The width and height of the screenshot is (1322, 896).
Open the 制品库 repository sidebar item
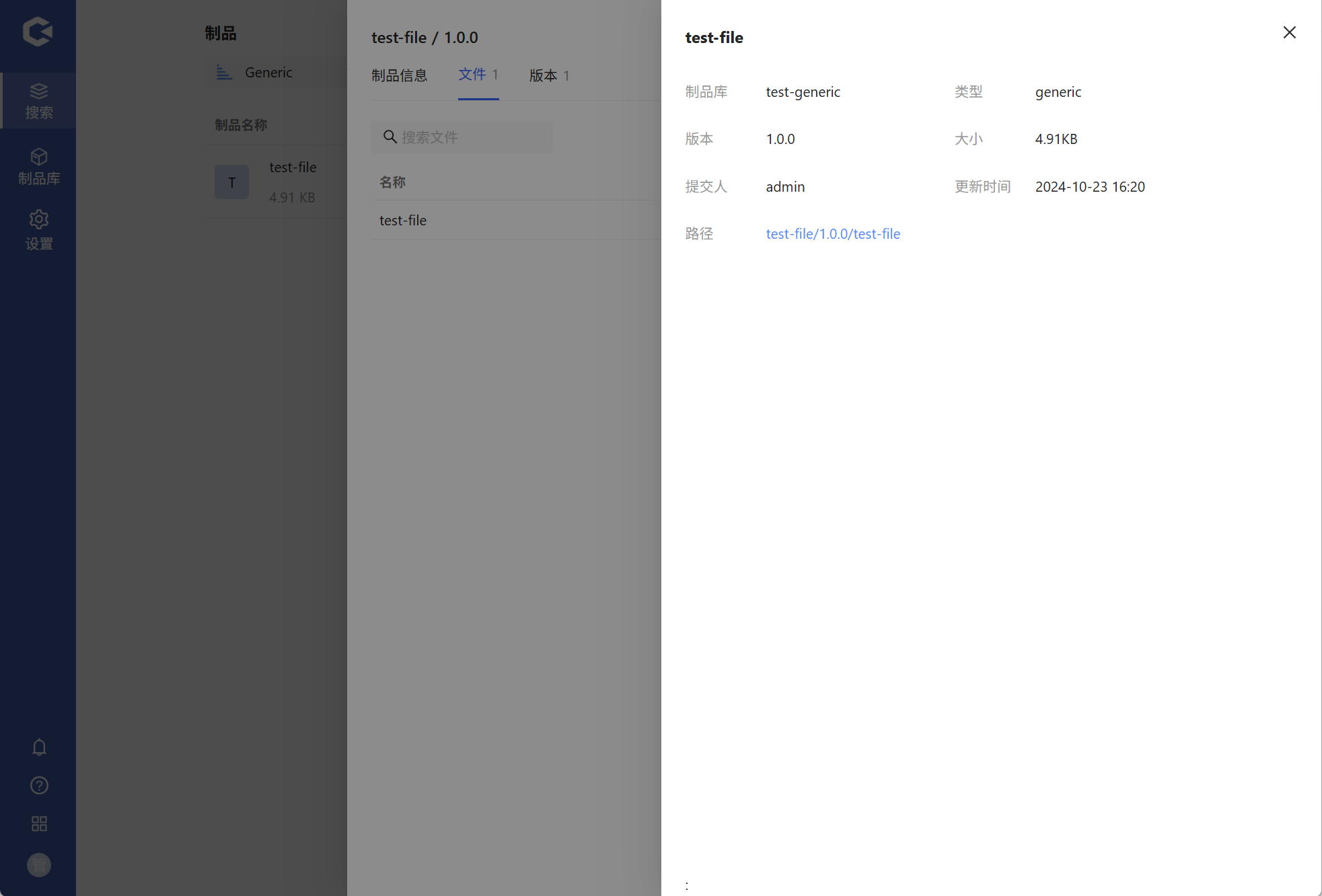tap(38, 167)
